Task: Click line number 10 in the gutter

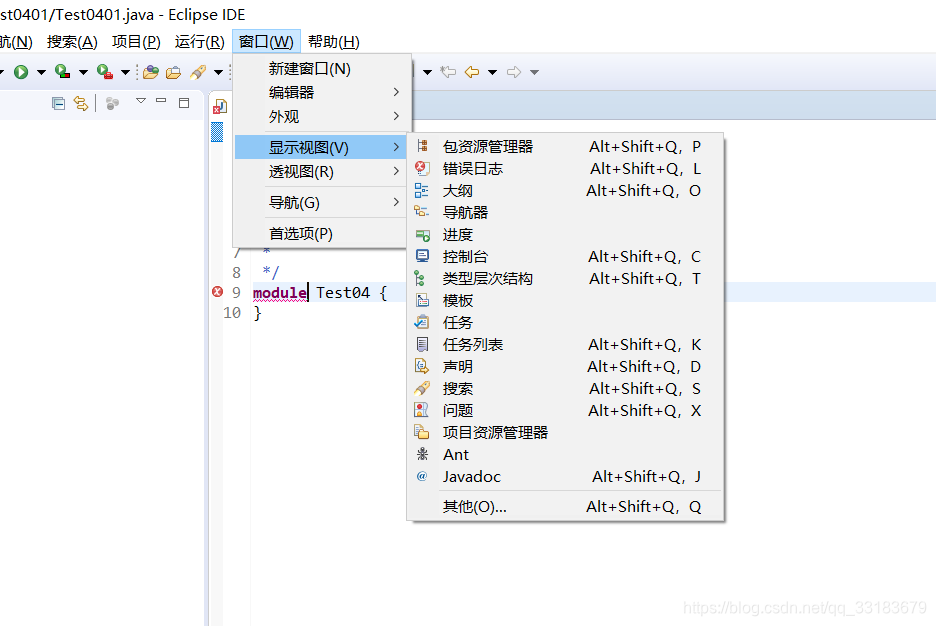Action: pos(232,313)
